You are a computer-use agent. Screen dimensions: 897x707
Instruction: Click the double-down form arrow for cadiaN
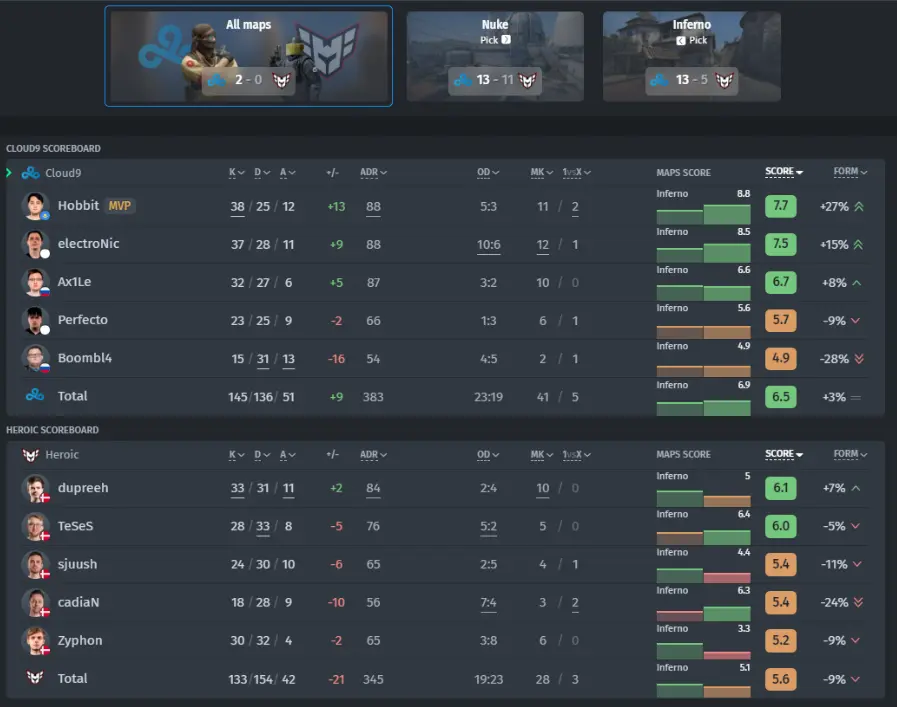(x=858, y=602)
